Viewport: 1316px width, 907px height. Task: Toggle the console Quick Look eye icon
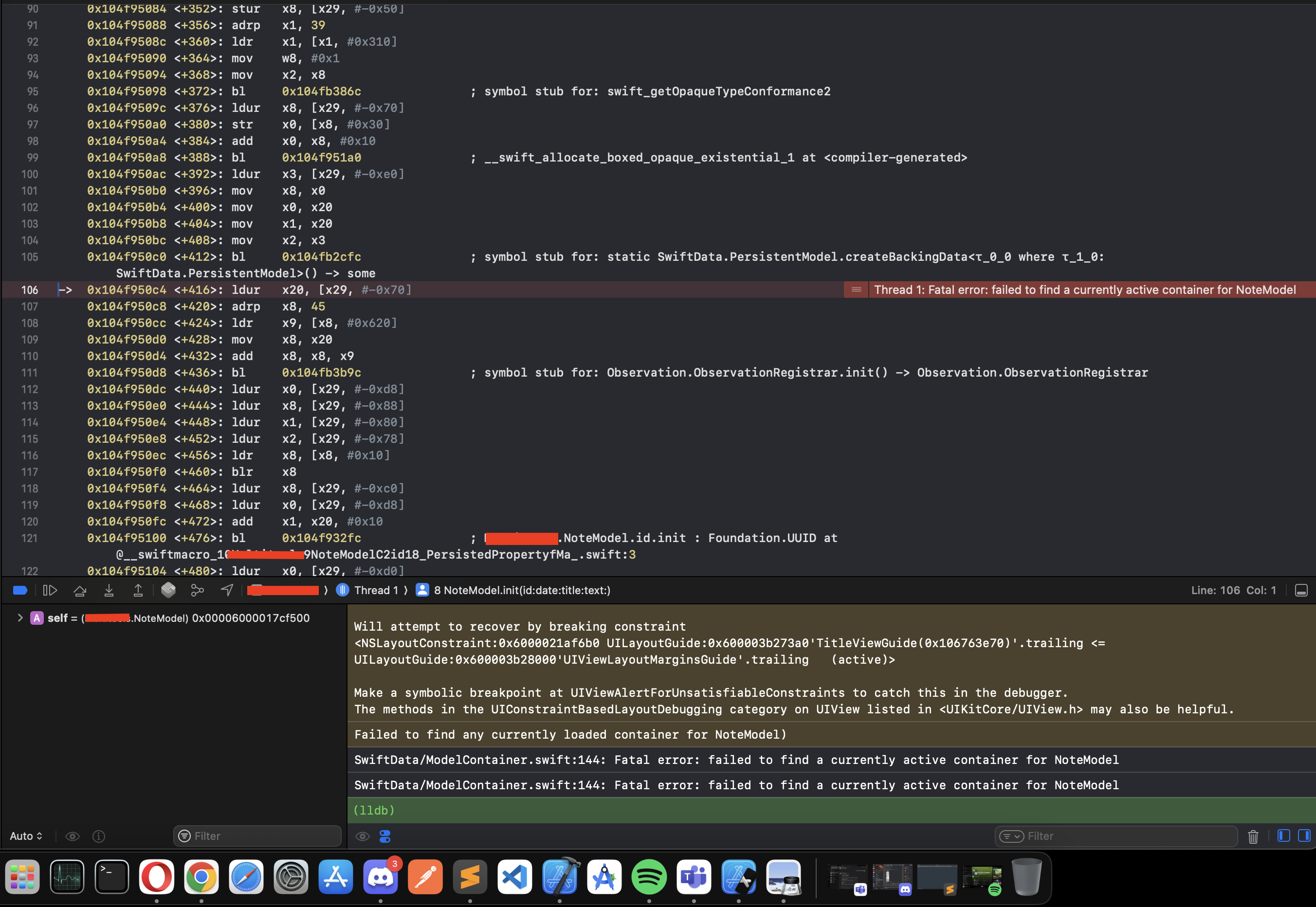tap(362, 836)
